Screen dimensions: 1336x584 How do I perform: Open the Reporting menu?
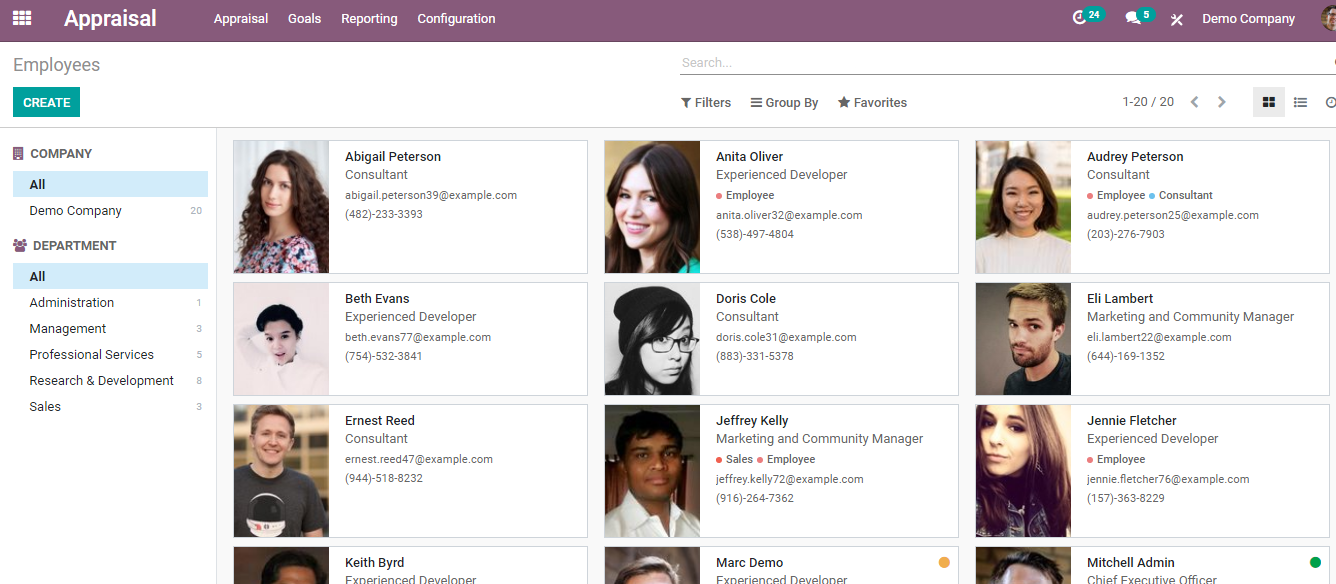coord(369,19)
